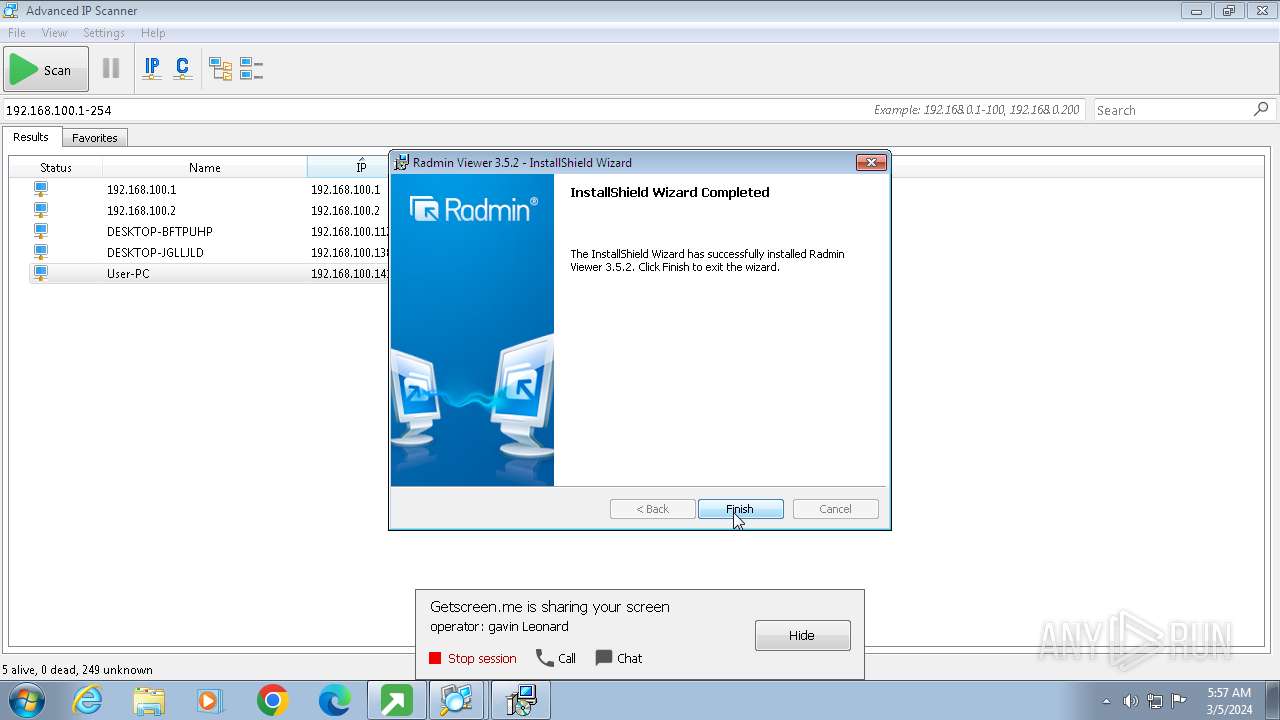
Task: Click computer status icon for DESKTOP-JGLLJLD
Action: point(41,252)
